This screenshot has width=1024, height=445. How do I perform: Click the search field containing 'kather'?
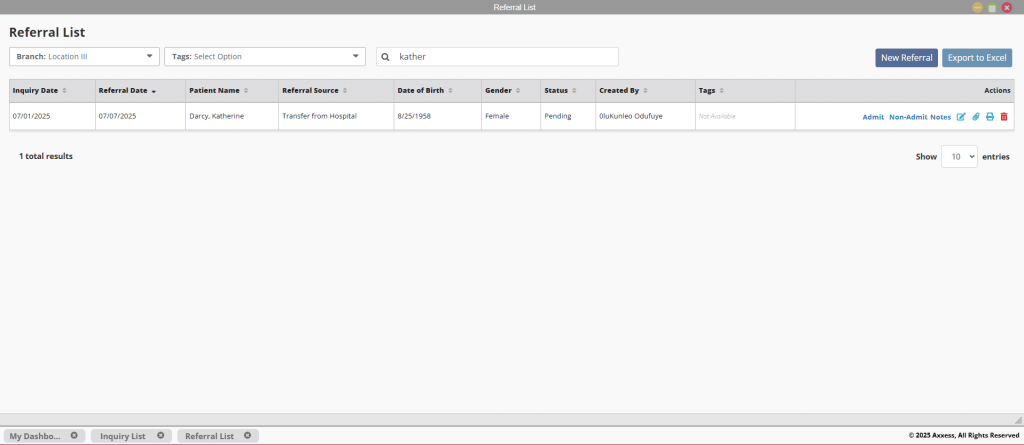click(500, 57)
